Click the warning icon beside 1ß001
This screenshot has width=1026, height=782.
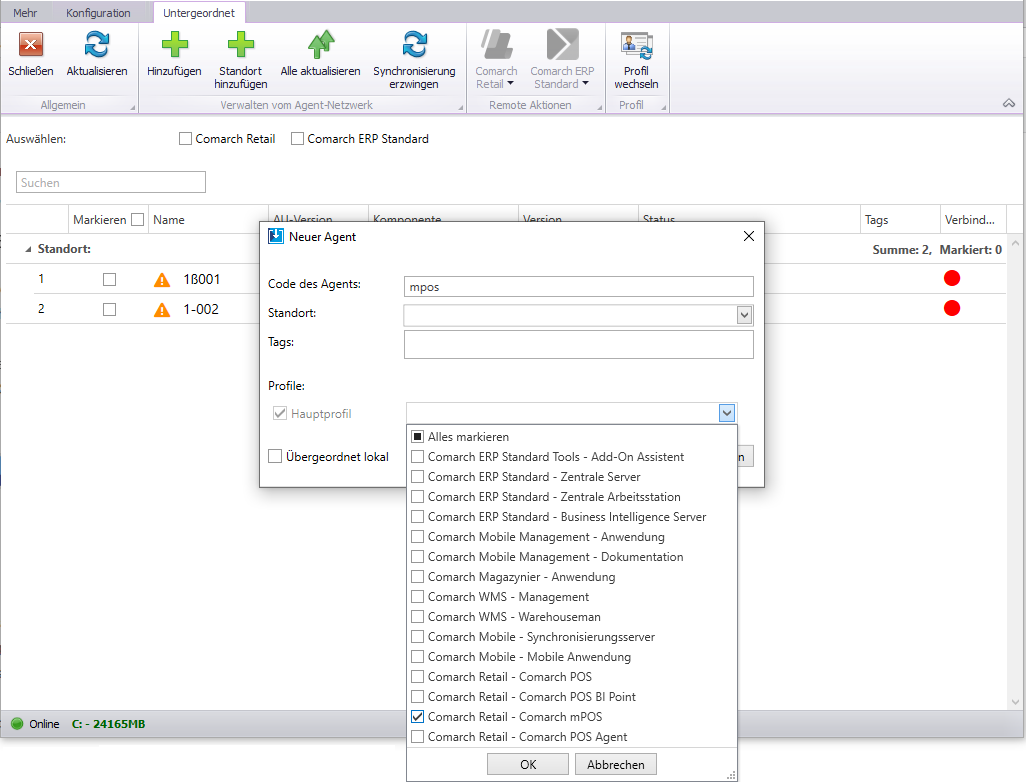click(162, 280)
